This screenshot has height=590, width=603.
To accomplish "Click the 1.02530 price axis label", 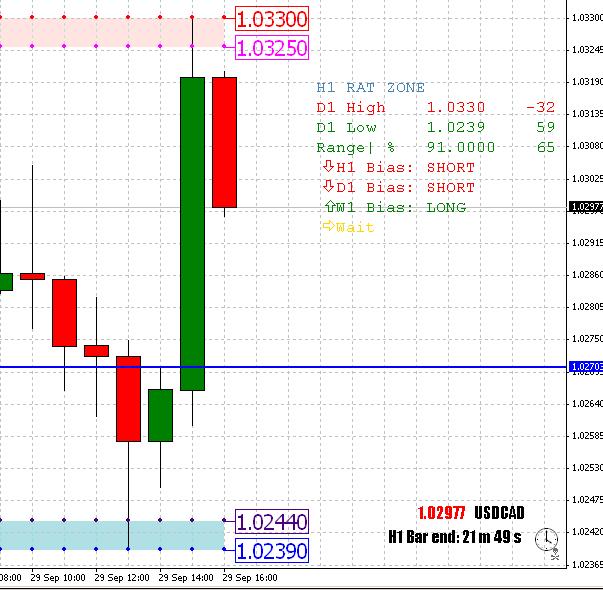I will click(x=587, y=468).
